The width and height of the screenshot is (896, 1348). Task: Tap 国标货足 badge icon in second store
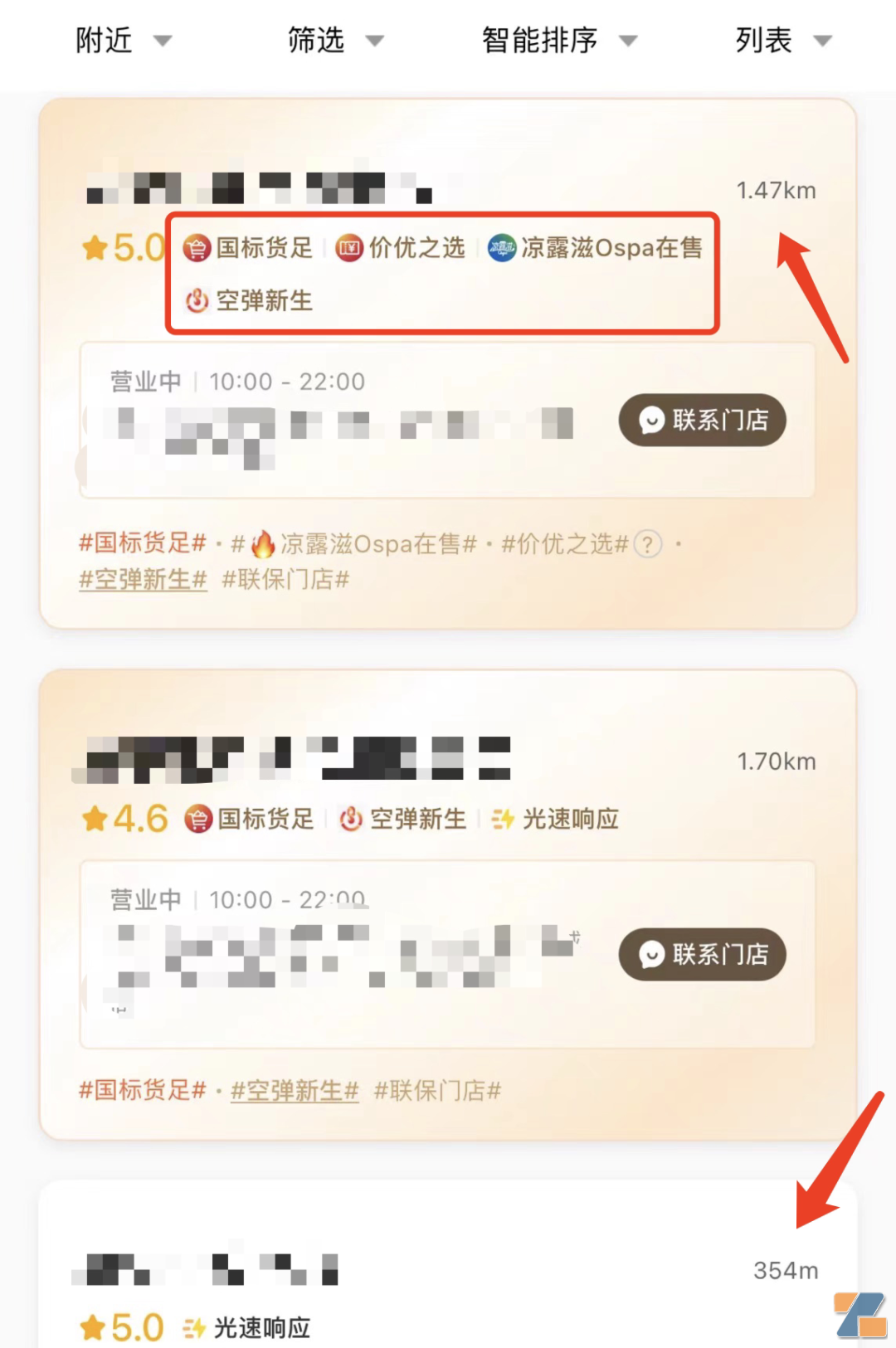tap(198, 820)
